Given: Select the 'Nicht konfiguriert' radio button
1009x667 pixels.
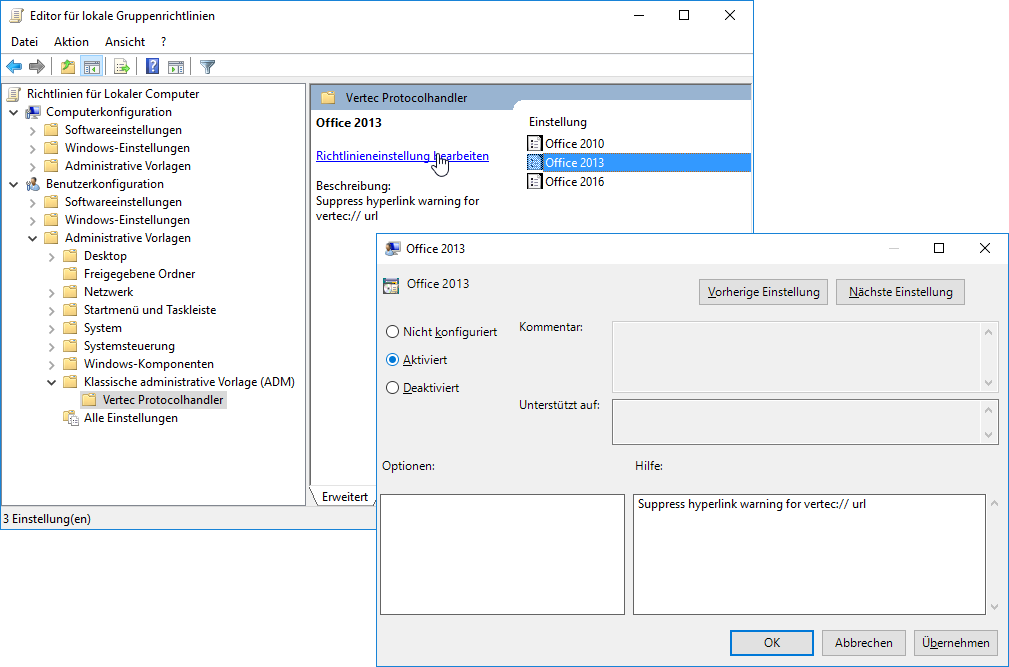Looking at the screenshot, I should [393, 332].
